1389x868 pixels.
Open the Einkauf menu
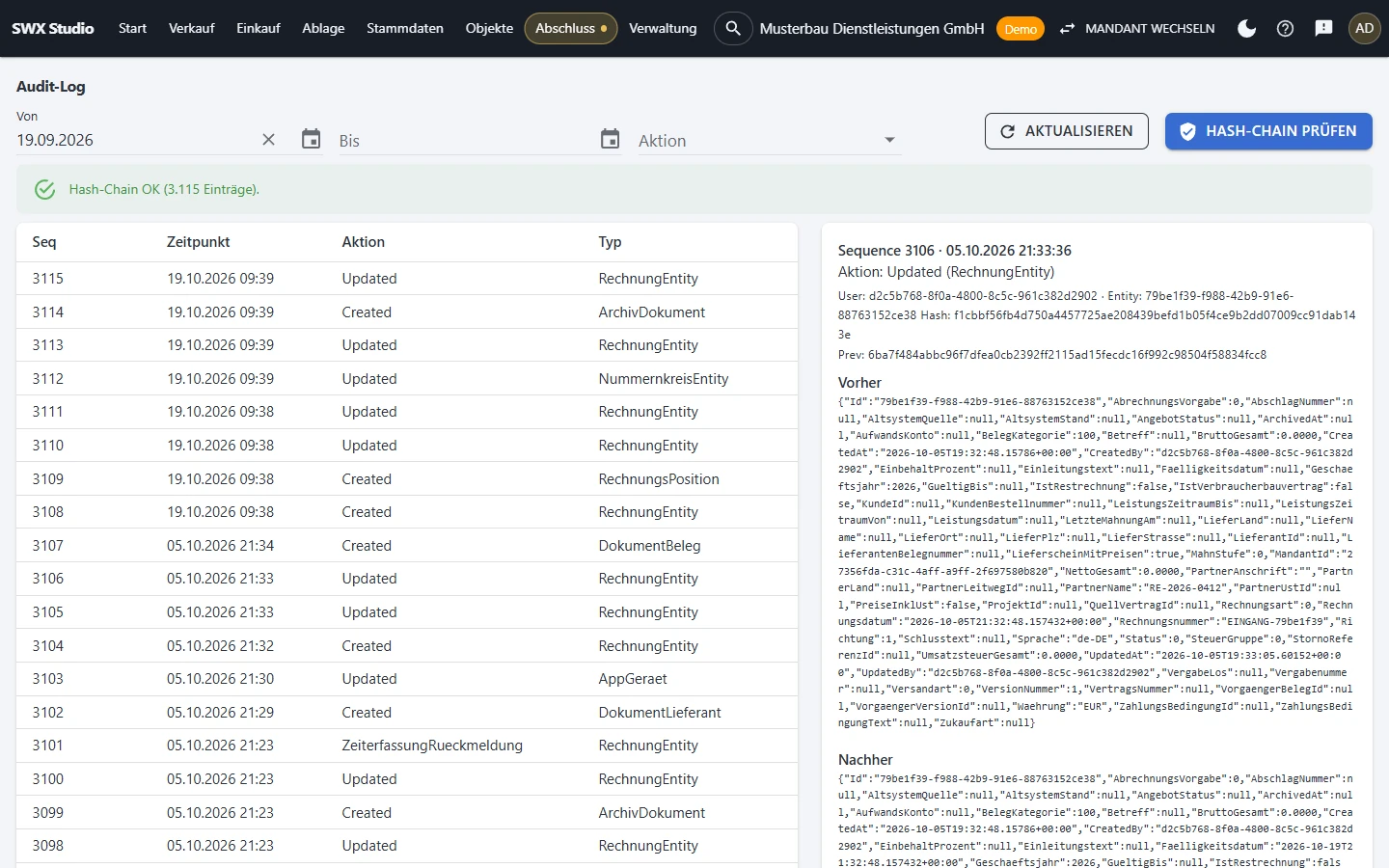click(x=259, y=28)
